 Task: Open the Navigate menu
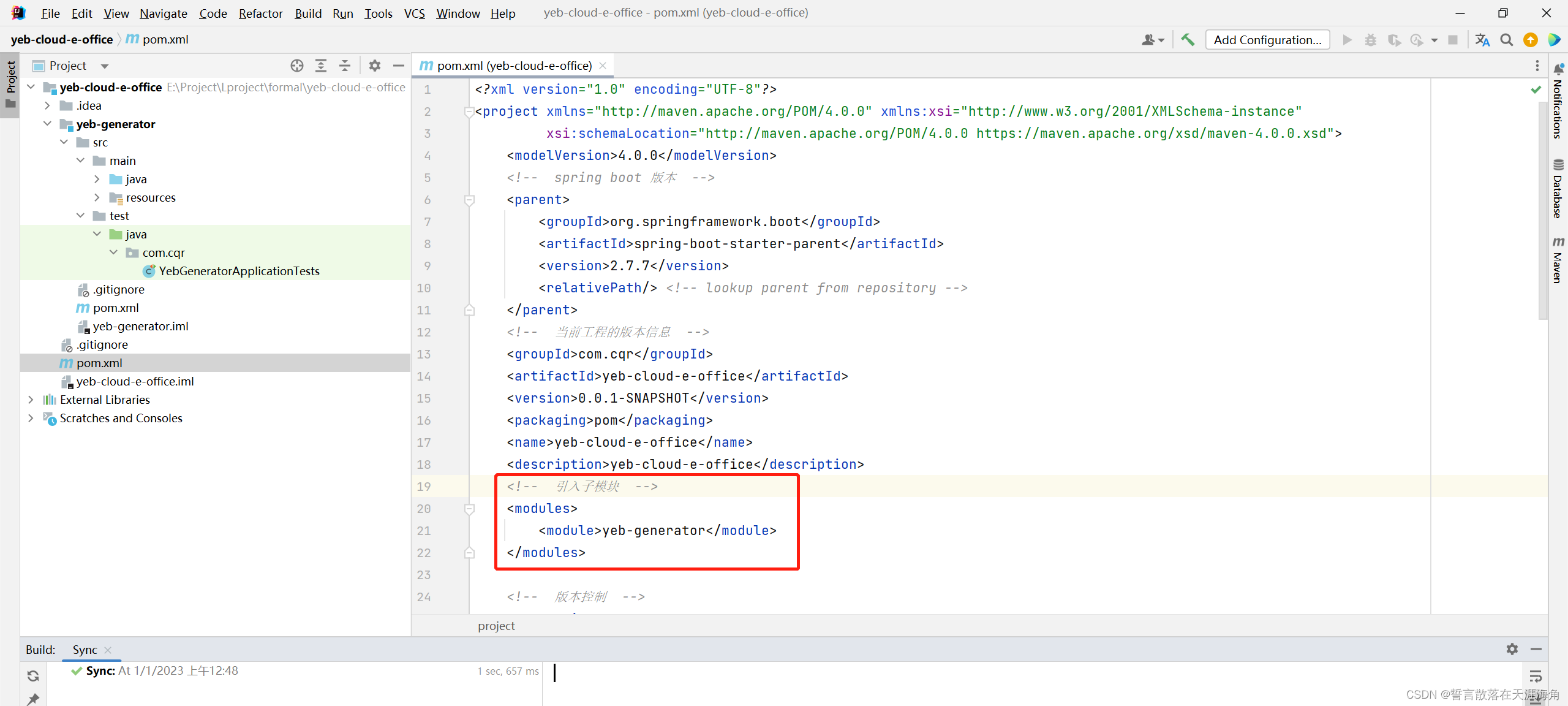click(164, 13)
